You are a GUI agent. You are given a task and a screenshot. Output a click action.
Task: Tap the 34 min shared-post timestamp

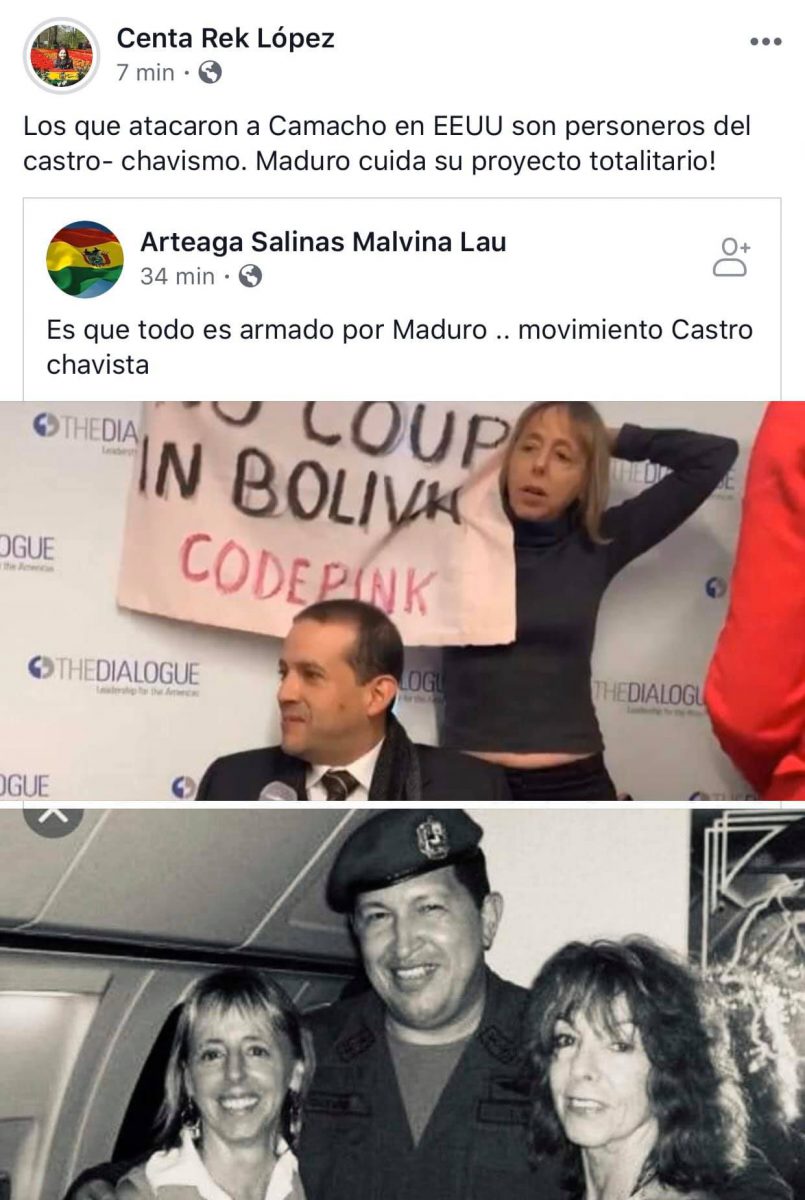click(177, 276)
